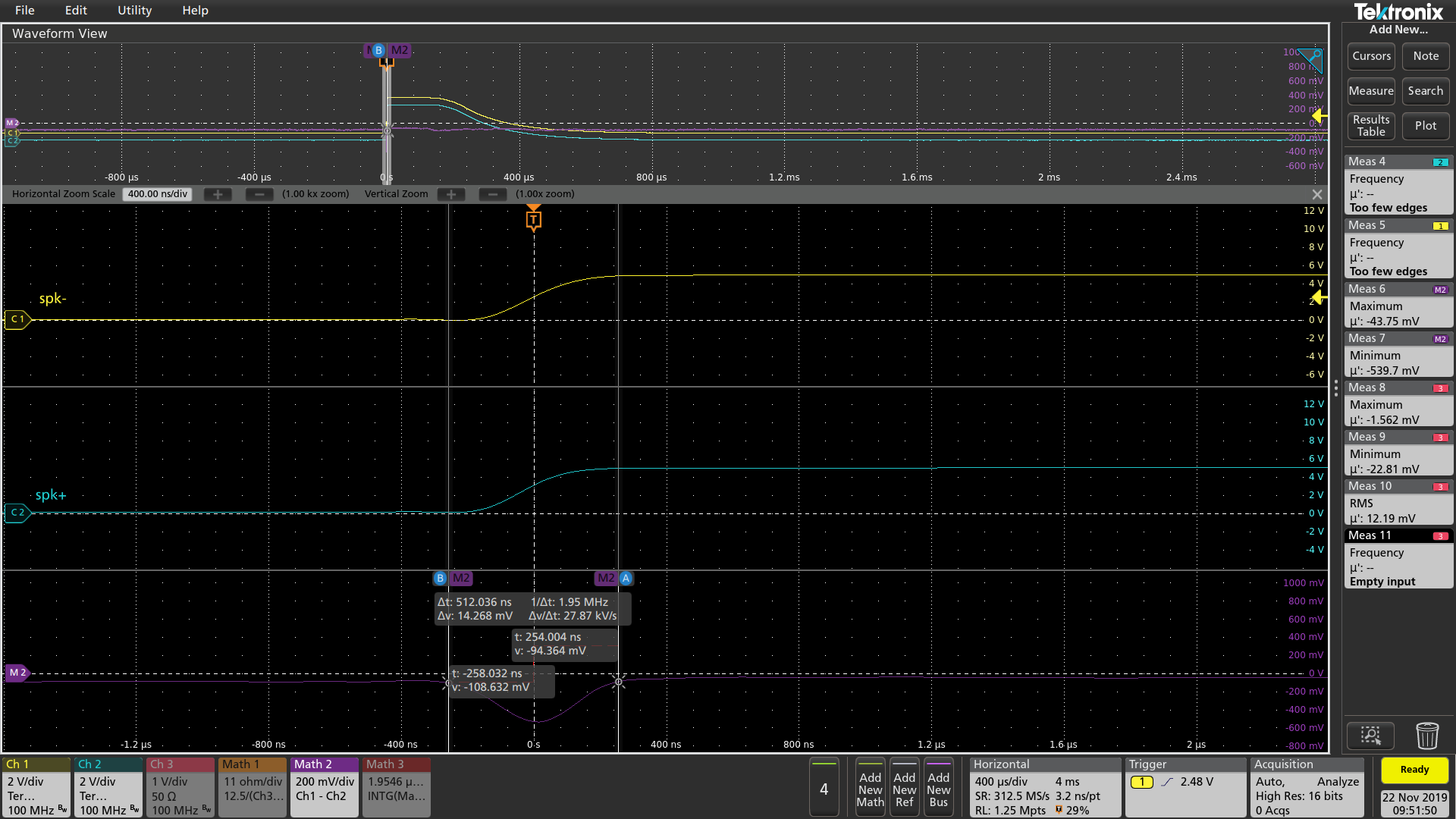
Task: Click the horizontal zoom plus button
Action: click(218, 194)
